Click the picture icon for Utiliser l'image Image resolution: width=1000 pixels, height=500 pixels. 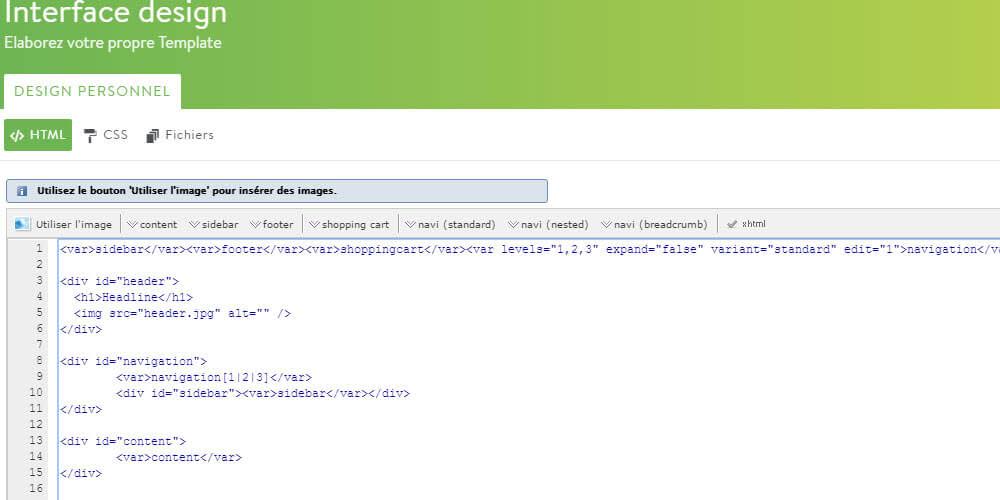(22, 224)
